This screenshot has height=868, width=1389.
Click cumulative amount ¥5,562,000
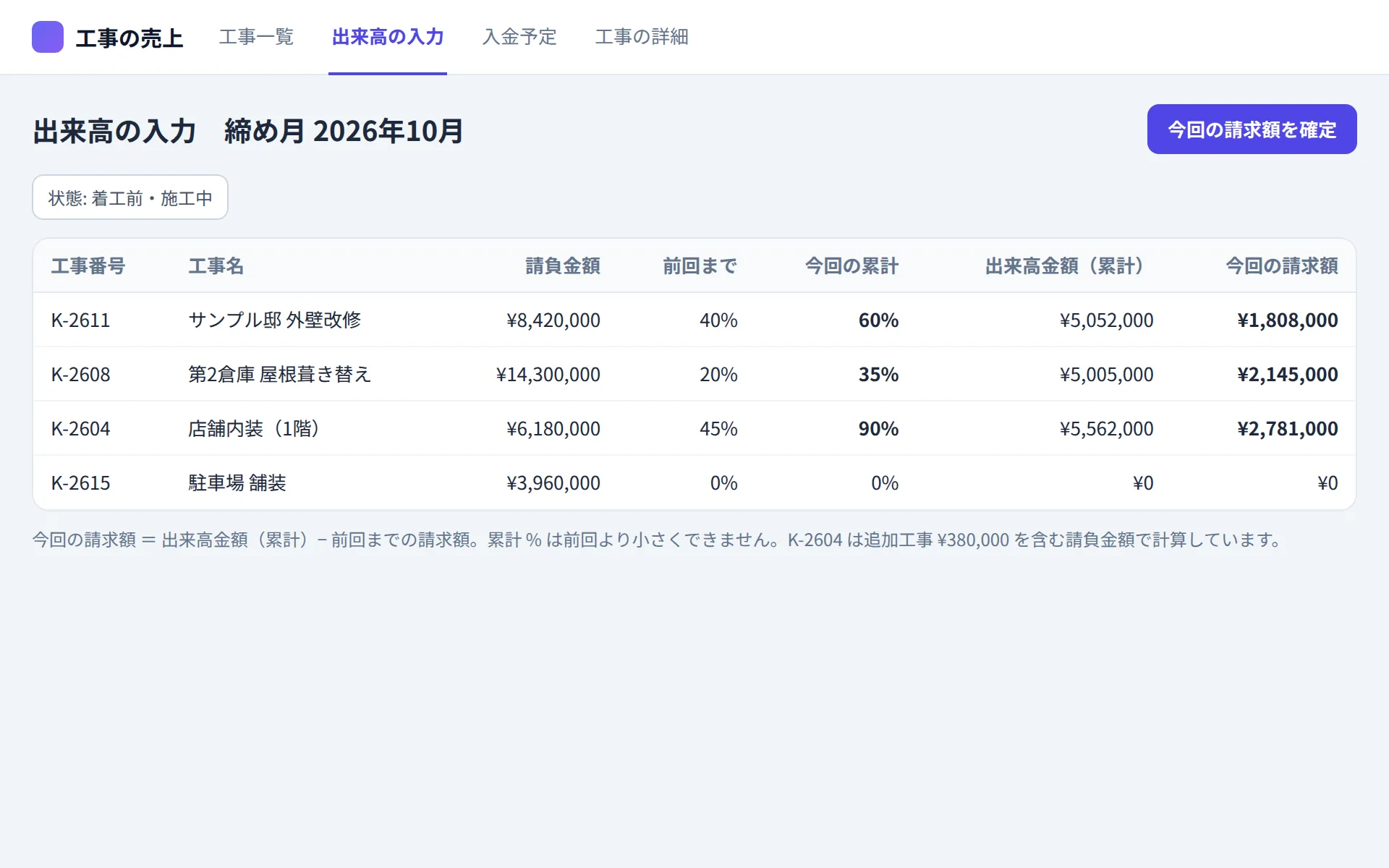click(x=1107, y=429)
